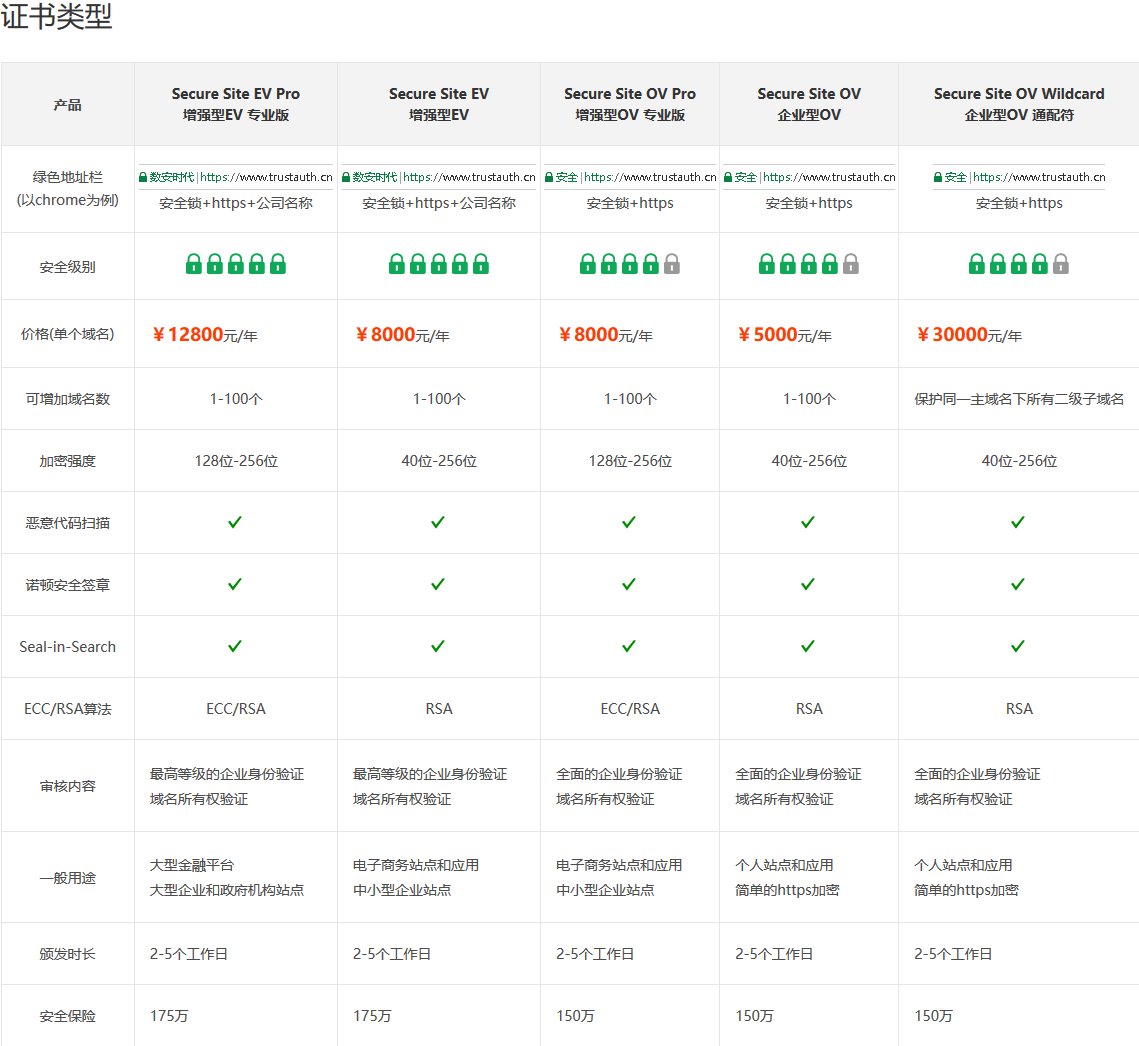1139x1046 pixels.
Task: Click 2-5个工作日 under Secure Site EV
Action: click(392, 954)
